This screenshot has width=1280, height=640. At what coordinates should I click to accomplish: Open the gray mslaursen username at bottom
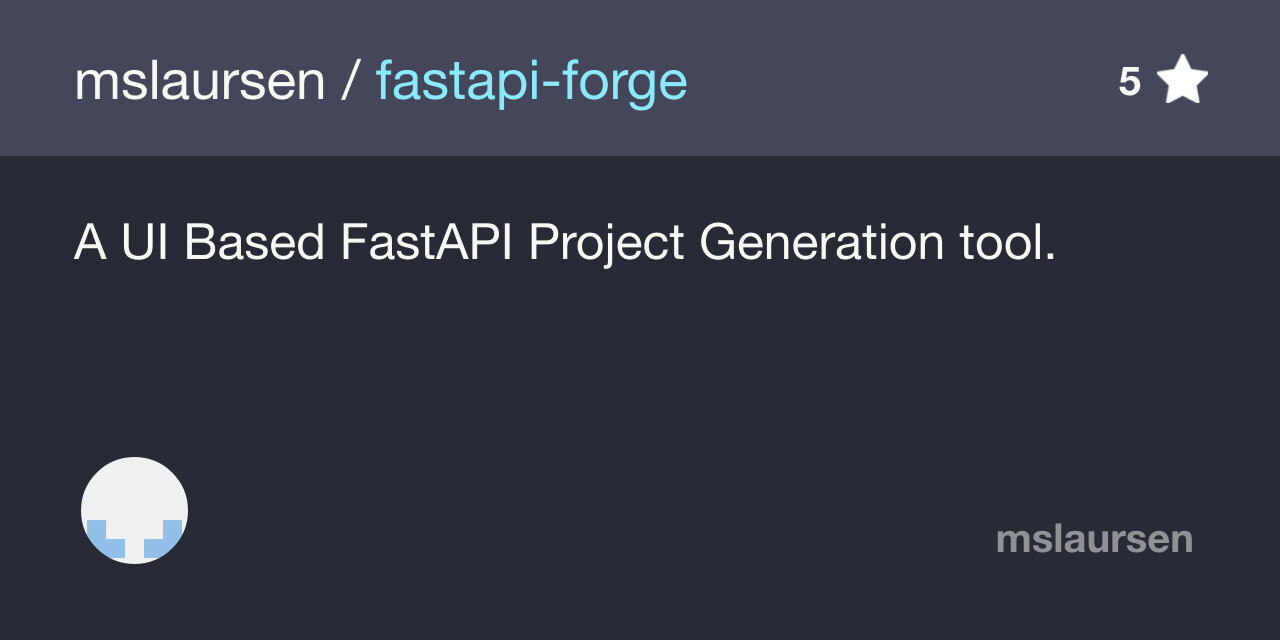pyautogui.click(x=1094, y=540)
